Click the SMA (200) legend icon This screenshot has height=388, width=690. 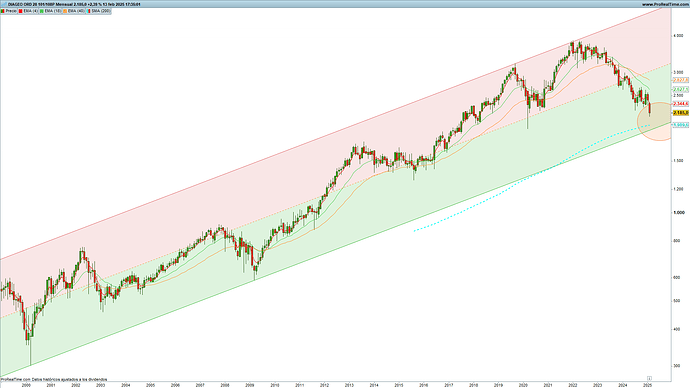click(x=88, y=11)
